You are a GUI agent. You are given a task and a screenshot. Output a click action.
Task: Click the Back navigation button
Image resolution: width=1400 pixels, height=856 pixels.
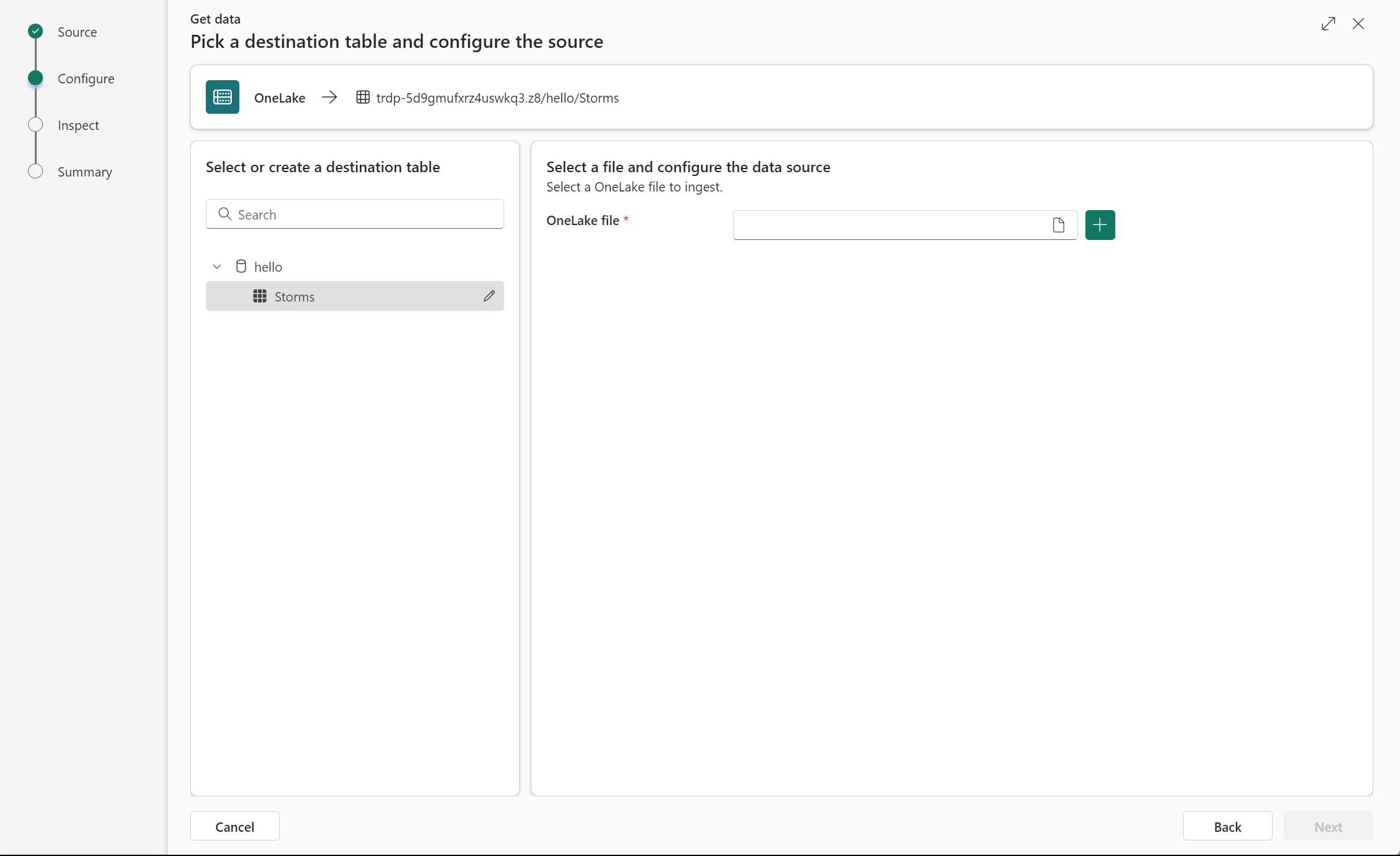point(1227,826)
